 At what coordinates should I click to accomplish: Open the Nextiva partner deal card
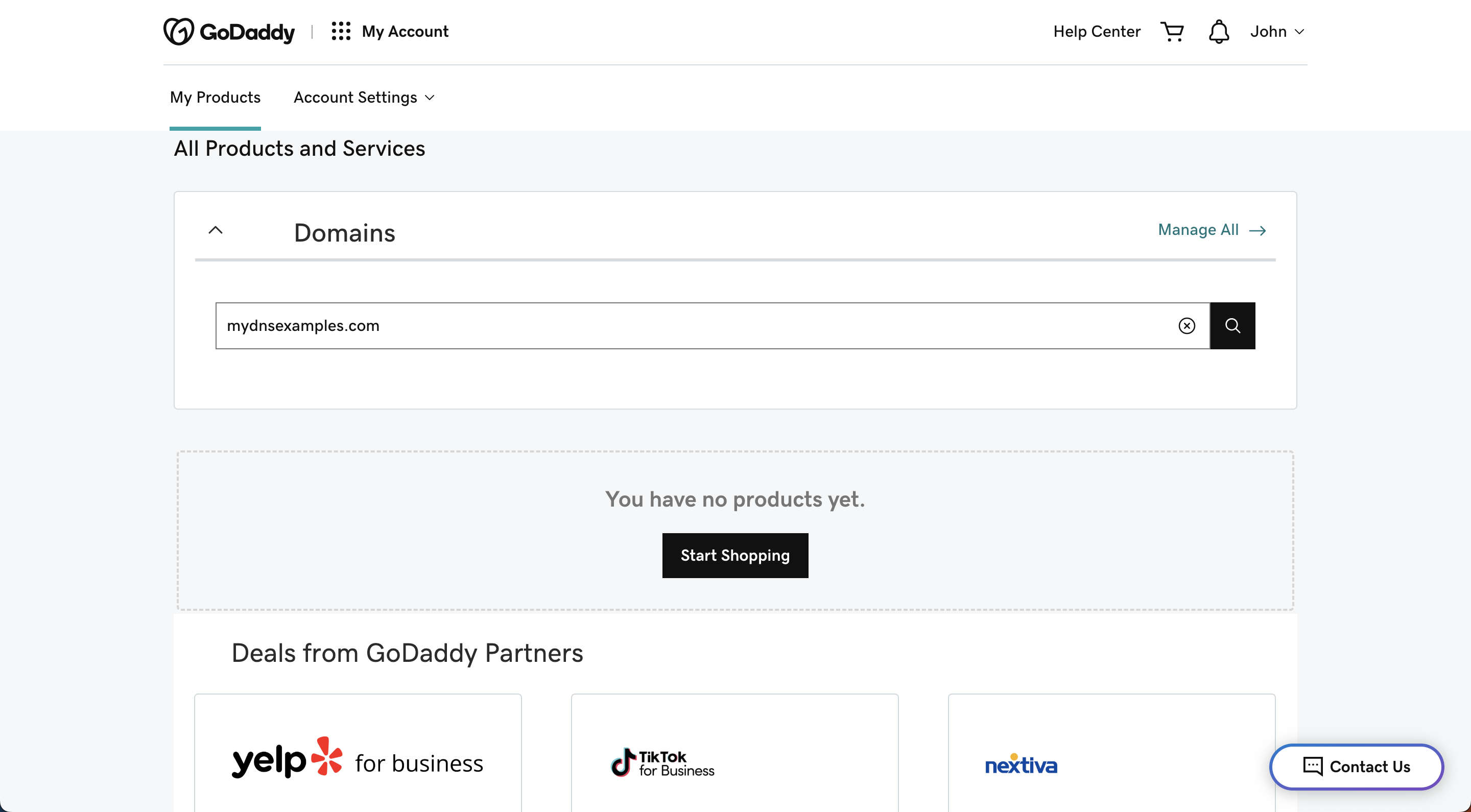(x=1111, y=759)
